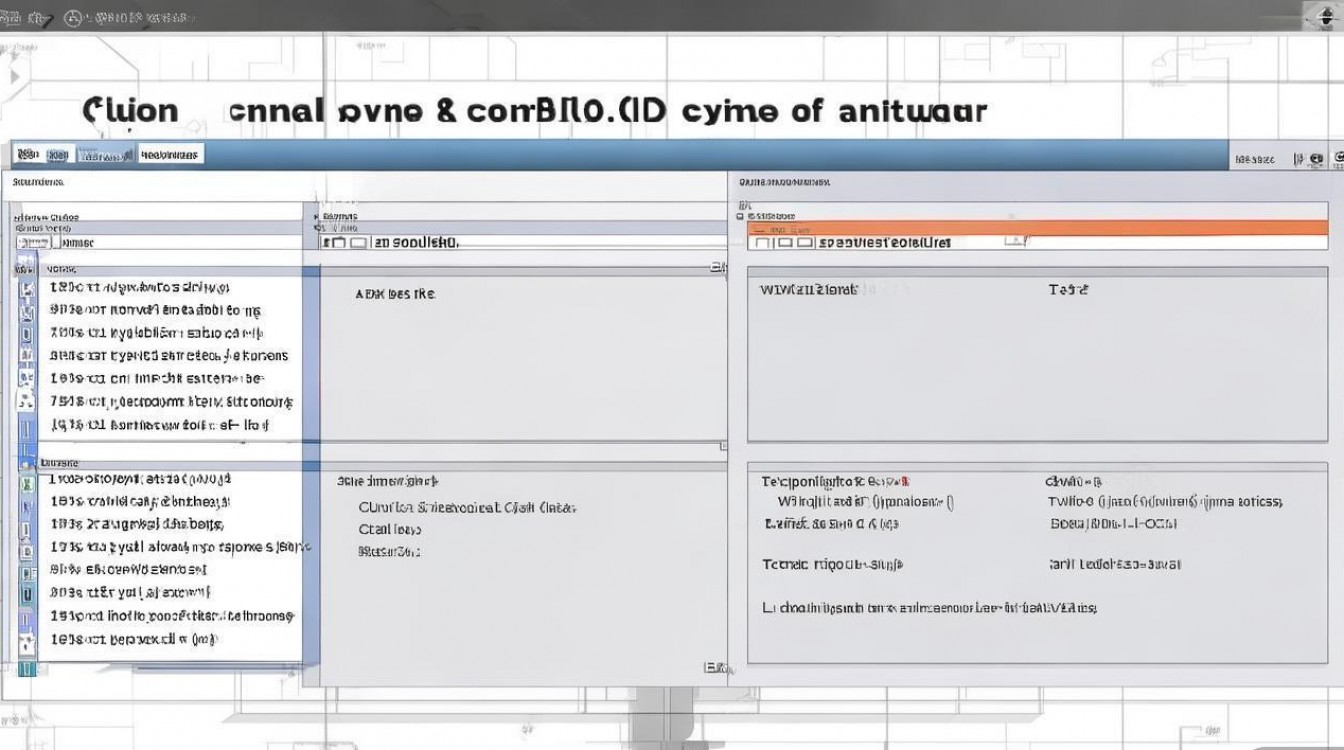Switch to the first tab in the blue bar

tap(27, 155)
